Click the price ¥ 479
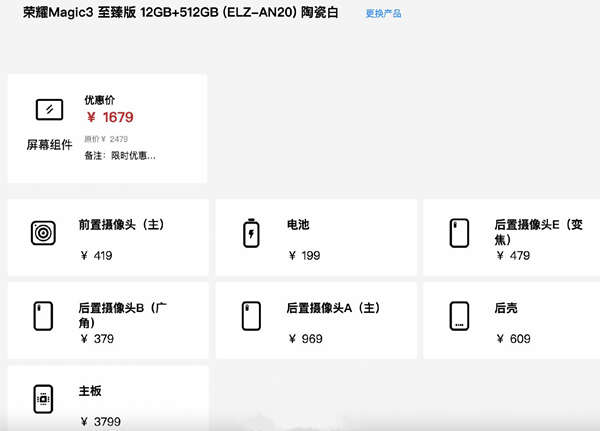The height and width of the screenshot is (431, 600). pos(514,255)
